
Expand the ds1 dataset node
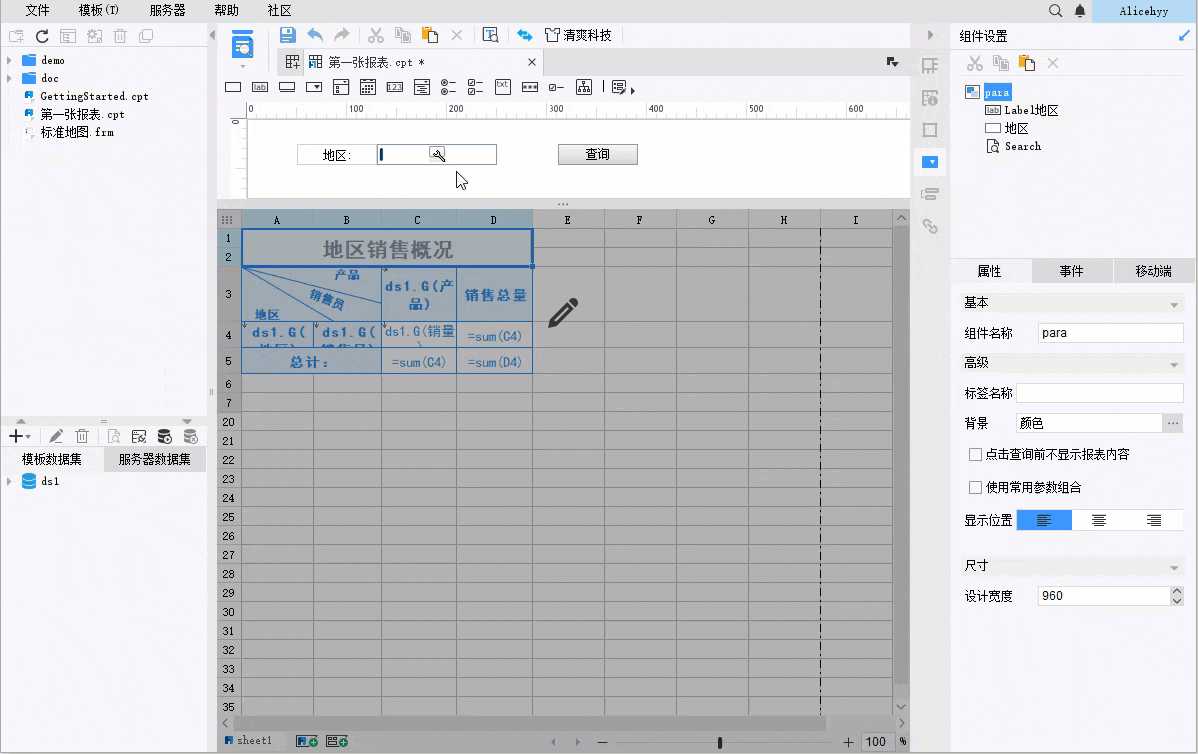[x=9, y=481]
